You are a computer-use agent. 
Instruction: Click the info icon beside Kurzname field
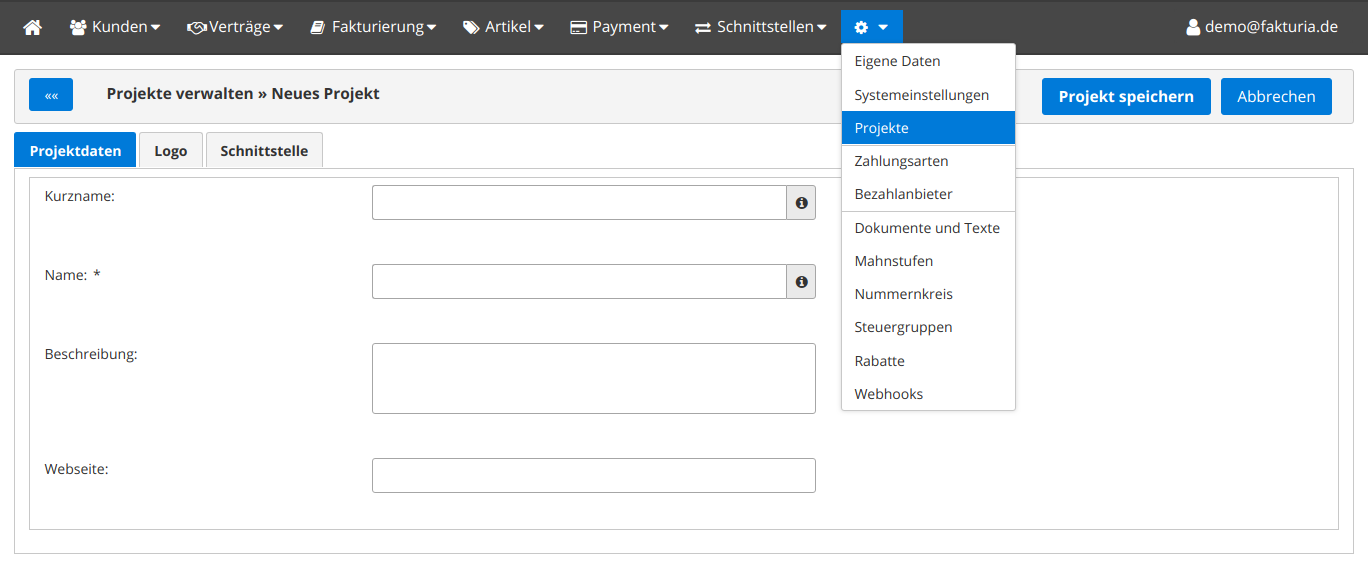(x=801, y=203)
